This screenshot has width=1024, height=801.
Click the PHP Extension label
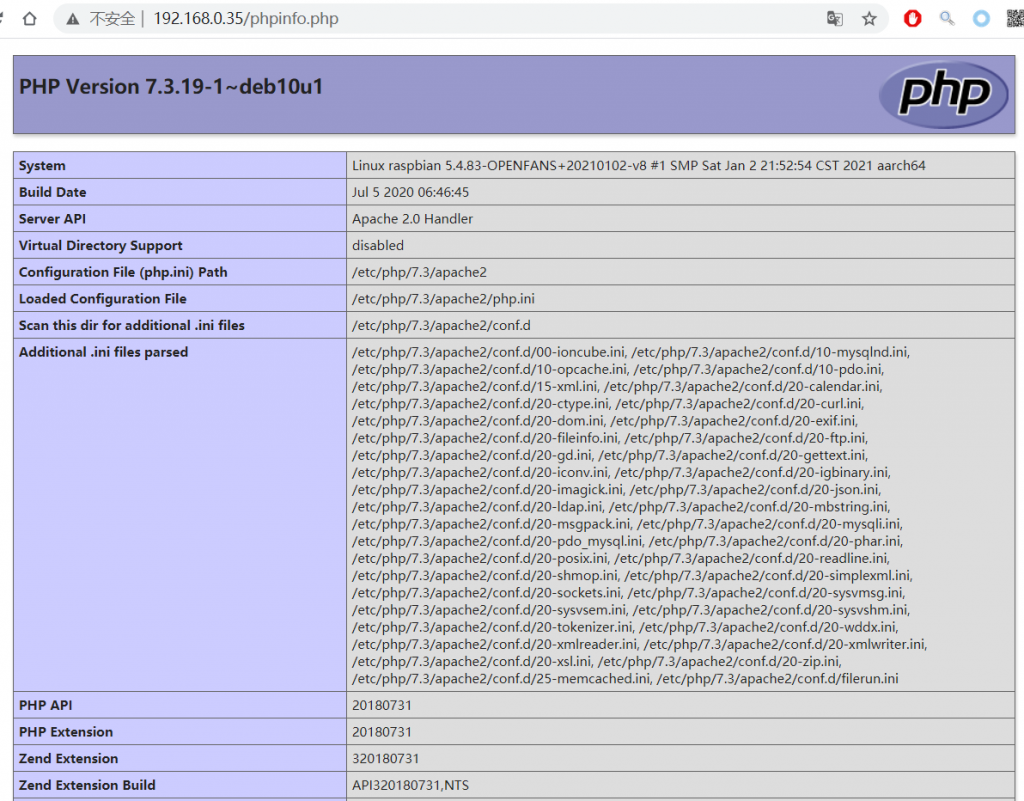[66, 732]
